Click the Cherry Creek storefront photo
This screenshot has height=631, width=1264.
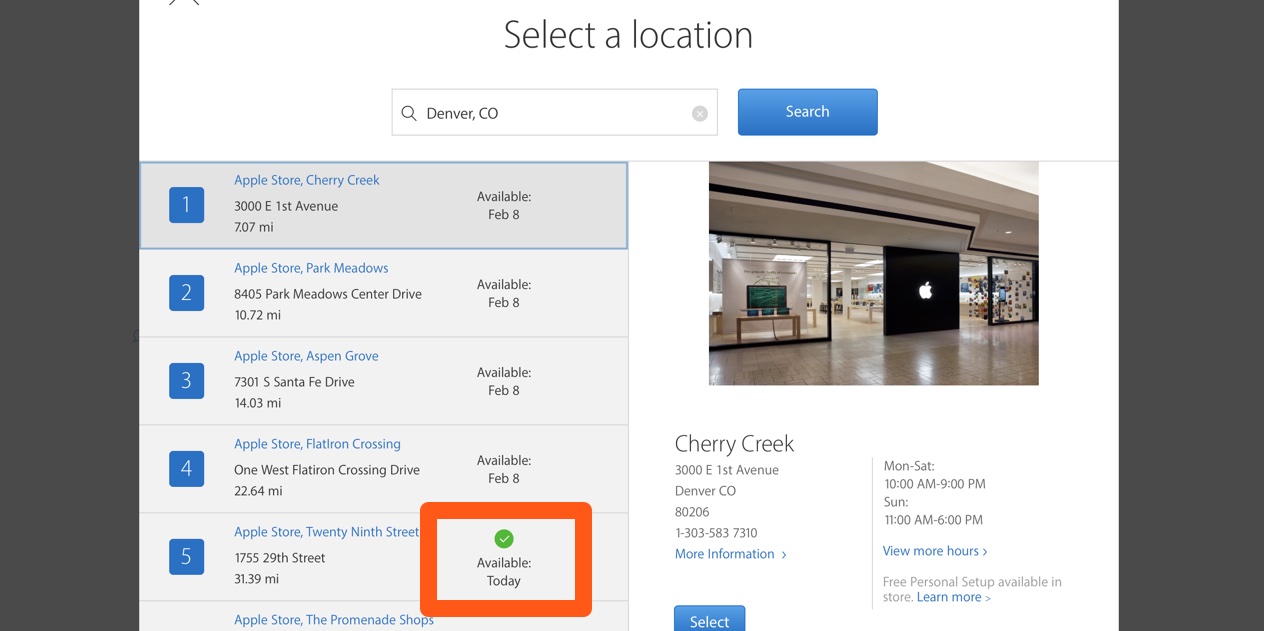coord(873,272)
